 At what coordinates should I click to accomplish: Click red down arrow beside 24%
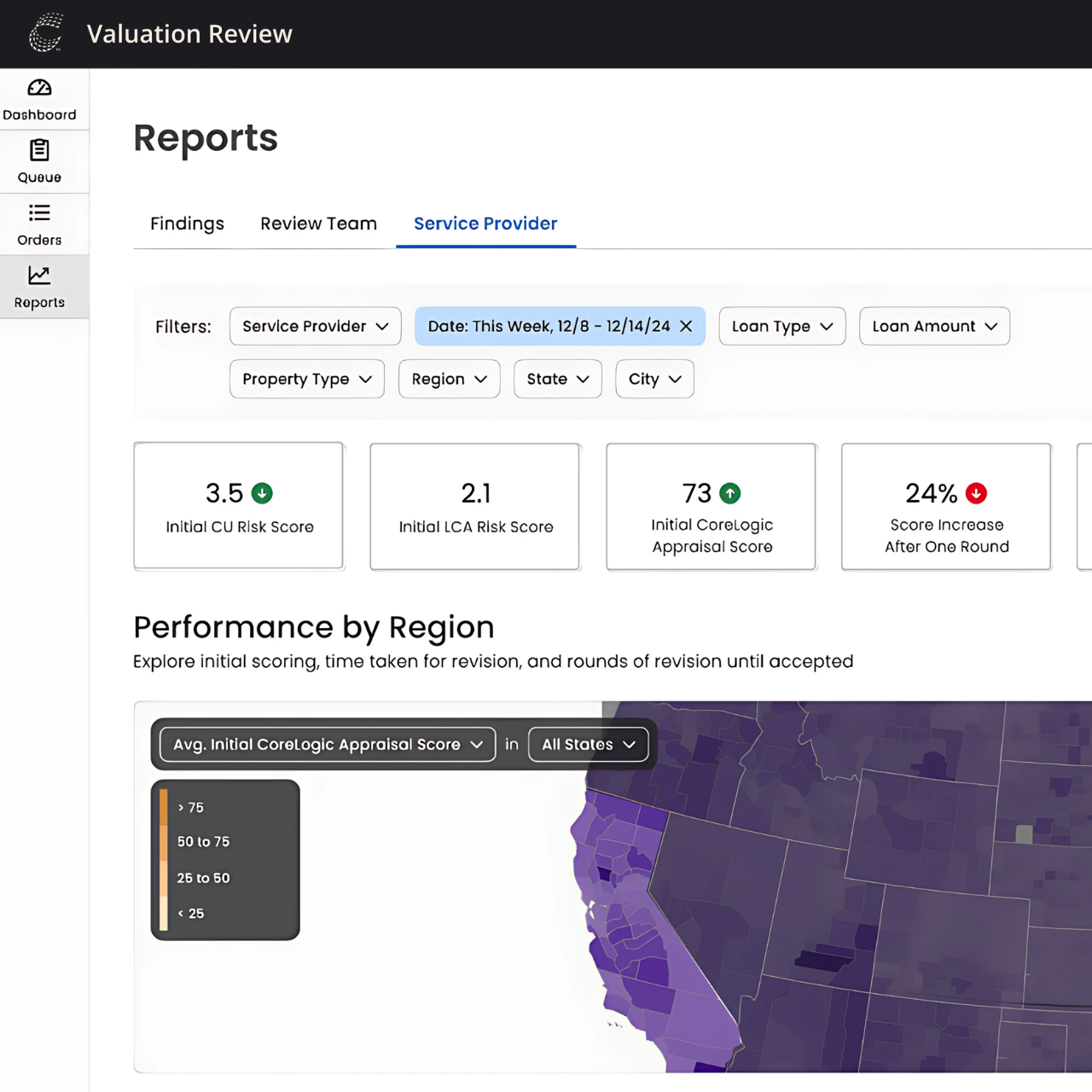coord(976,493)
